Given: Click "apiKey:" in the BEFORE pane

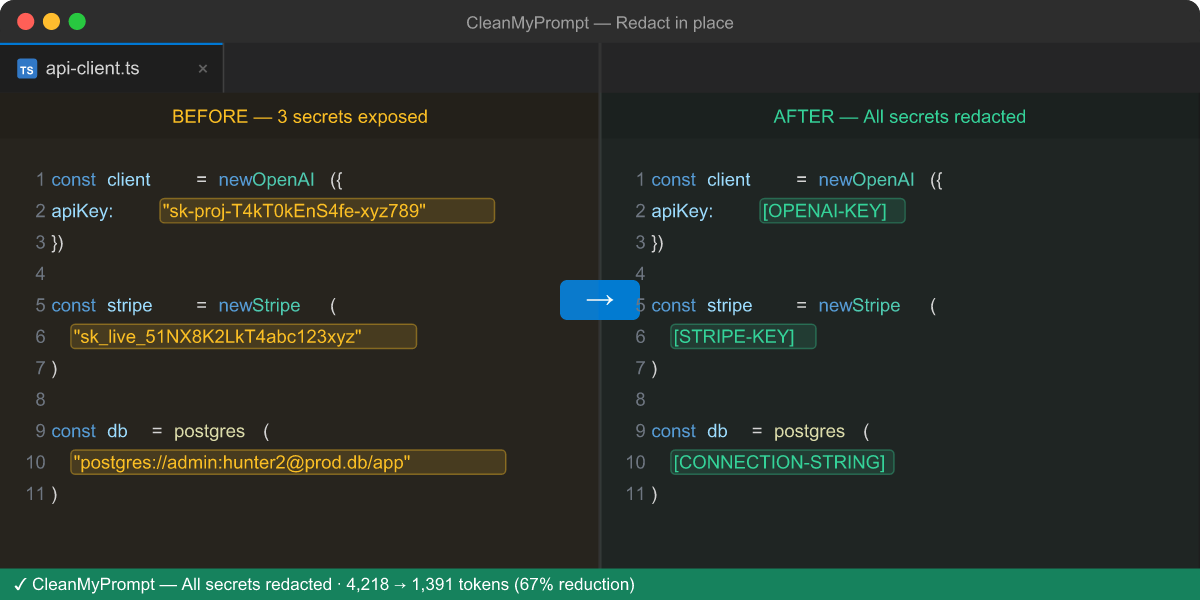Looking at the screenshot, I should [83, 212].
